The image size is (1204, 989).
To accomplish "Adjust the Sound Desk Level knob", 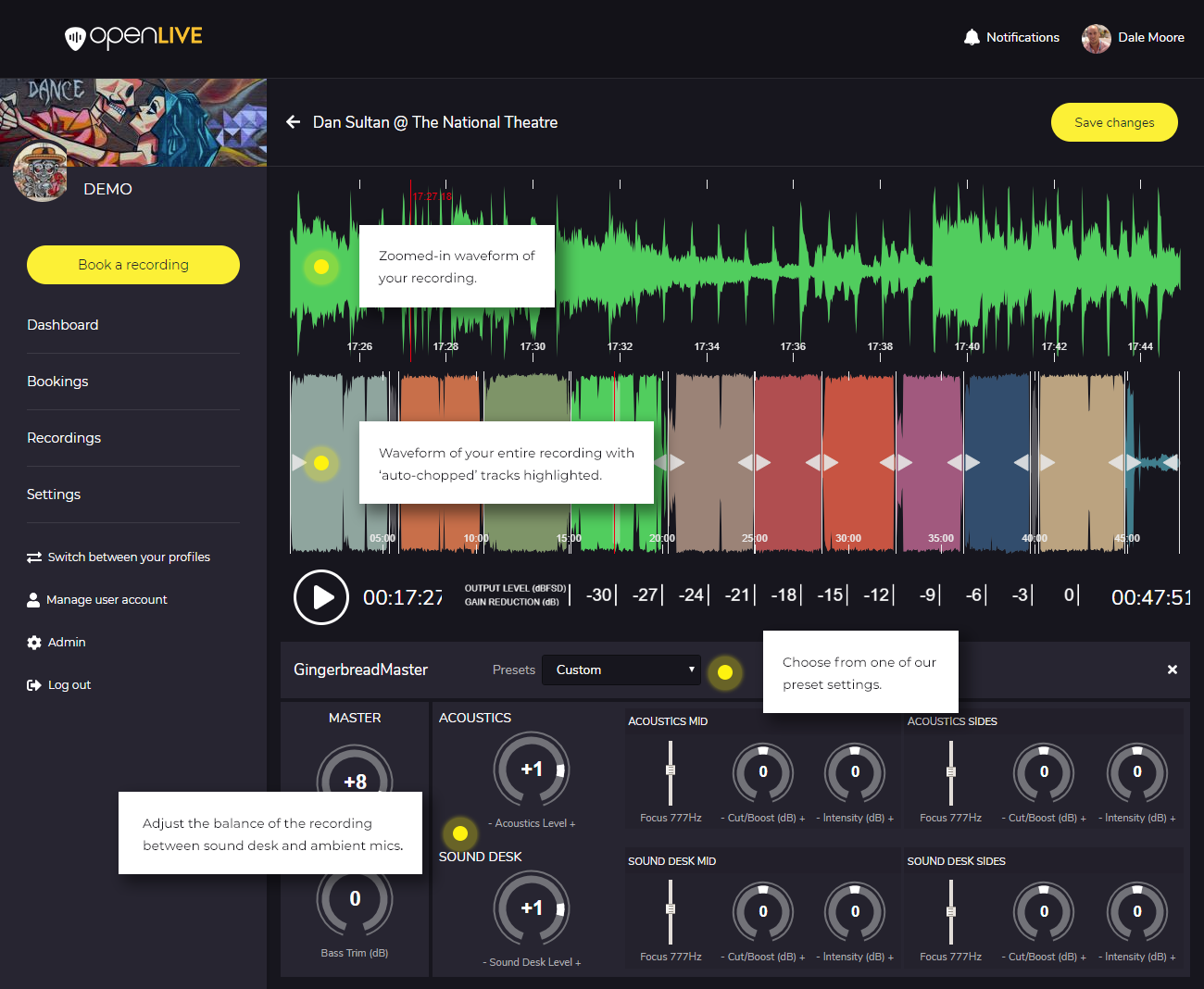I will click(x=533, y=908).
